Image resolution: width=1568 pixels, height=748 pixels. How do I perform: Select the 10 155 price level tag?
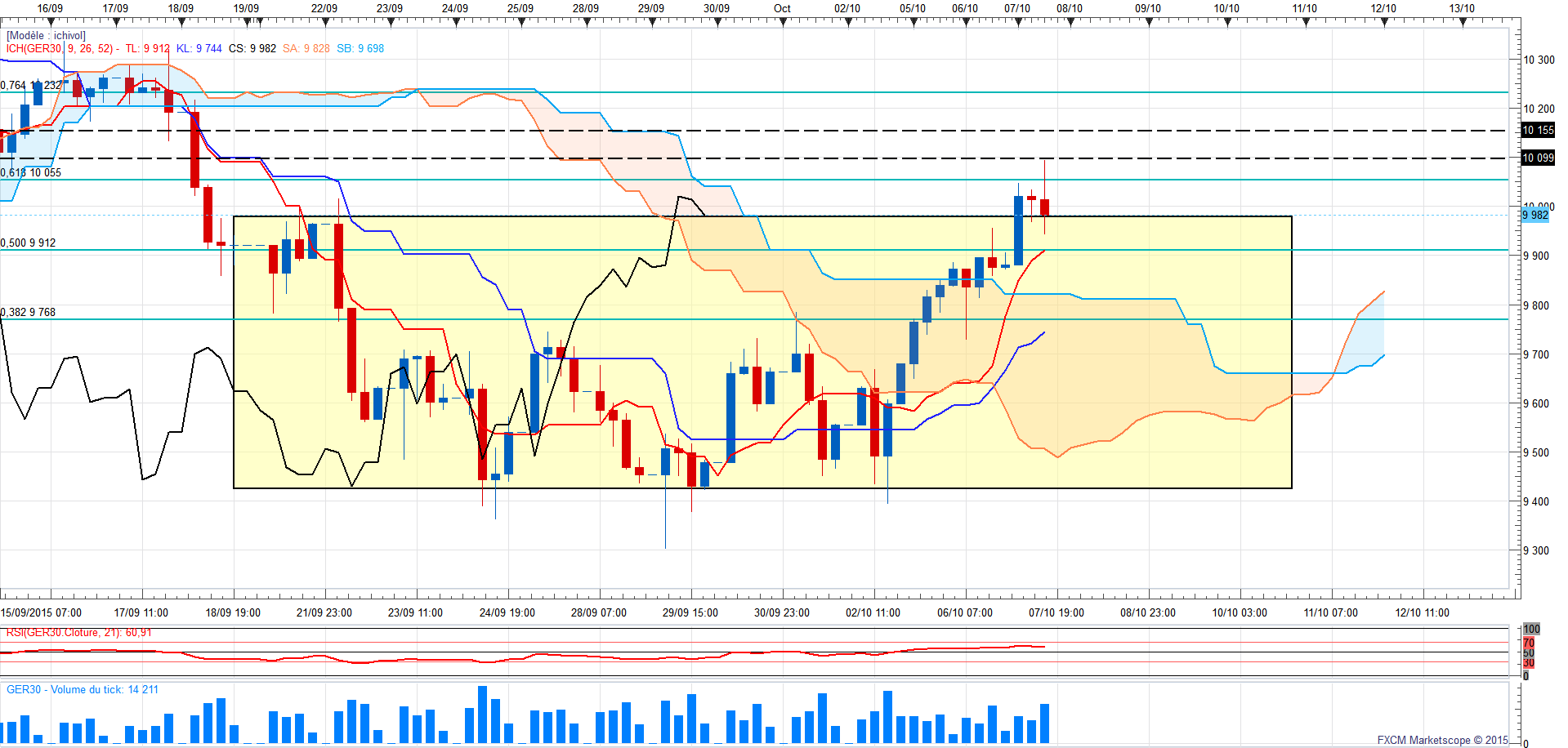click(1538, 131)
